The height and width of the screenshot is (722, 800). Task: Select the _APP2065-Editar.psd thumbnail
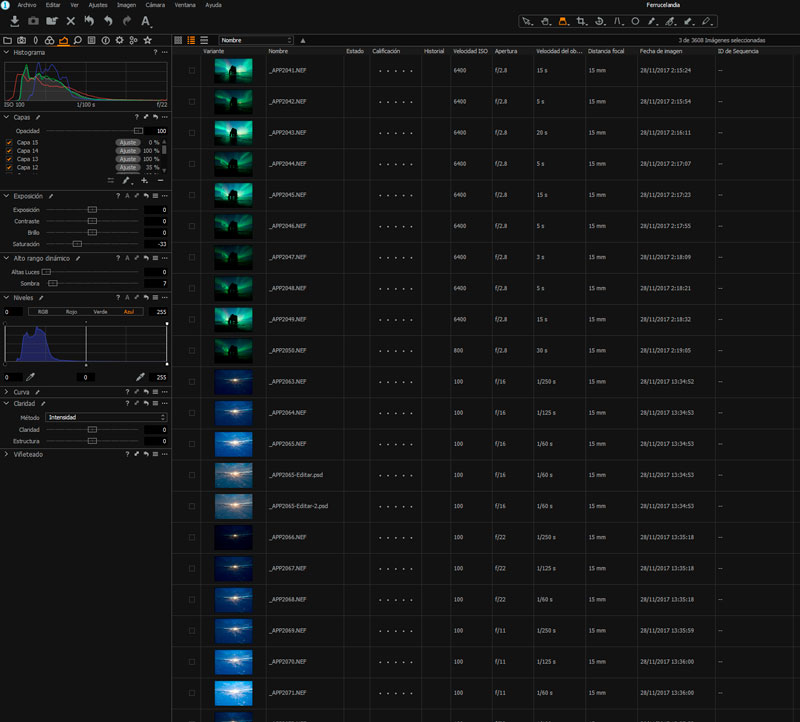tap(233, 475)
